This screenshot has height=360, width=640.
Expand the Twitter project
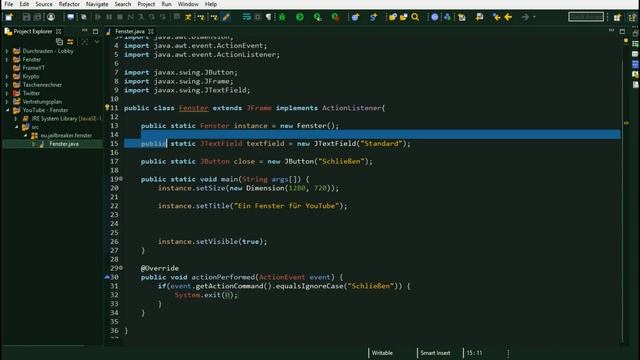tap(7, 93)
